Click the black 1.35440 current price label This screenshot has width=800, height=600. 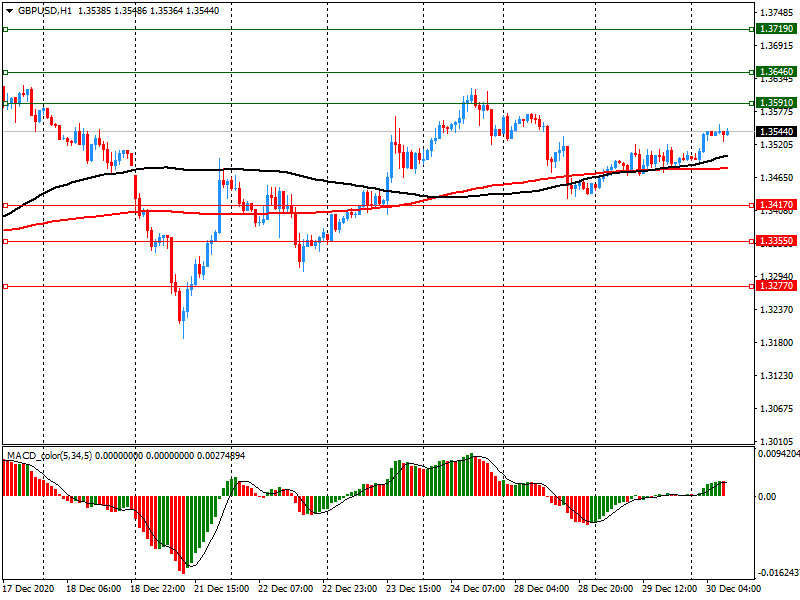pyautogui.click(x=776, y=132)
